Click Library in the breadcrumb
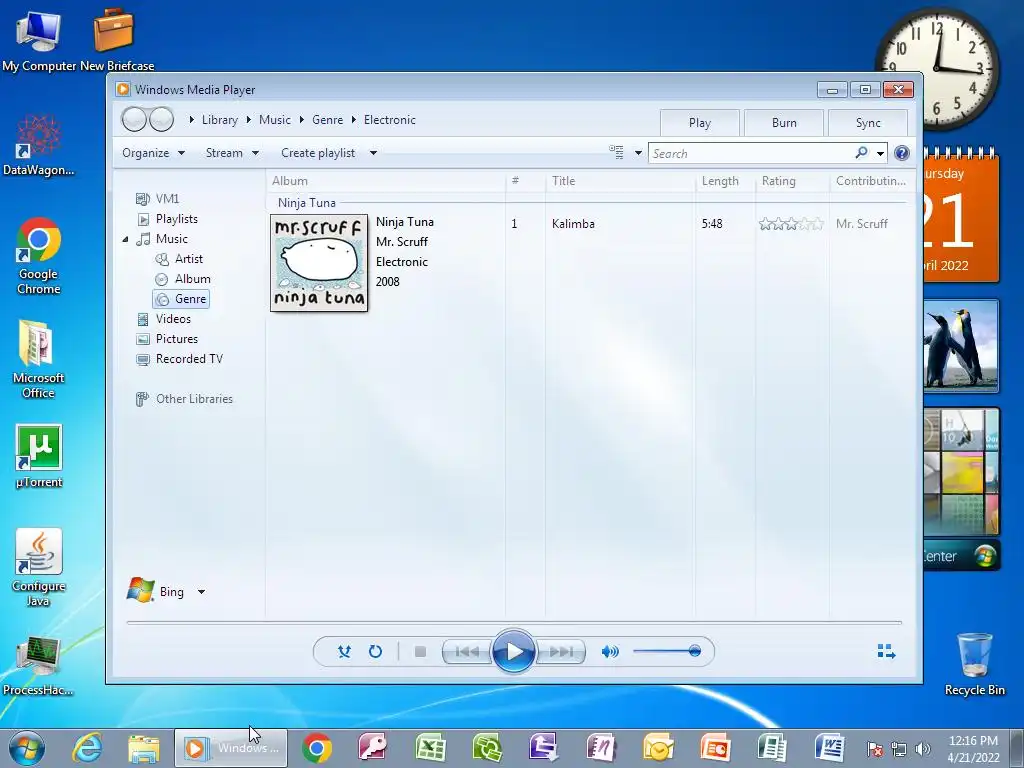Viewport: 1024px width, 768px height. point(219,120)
